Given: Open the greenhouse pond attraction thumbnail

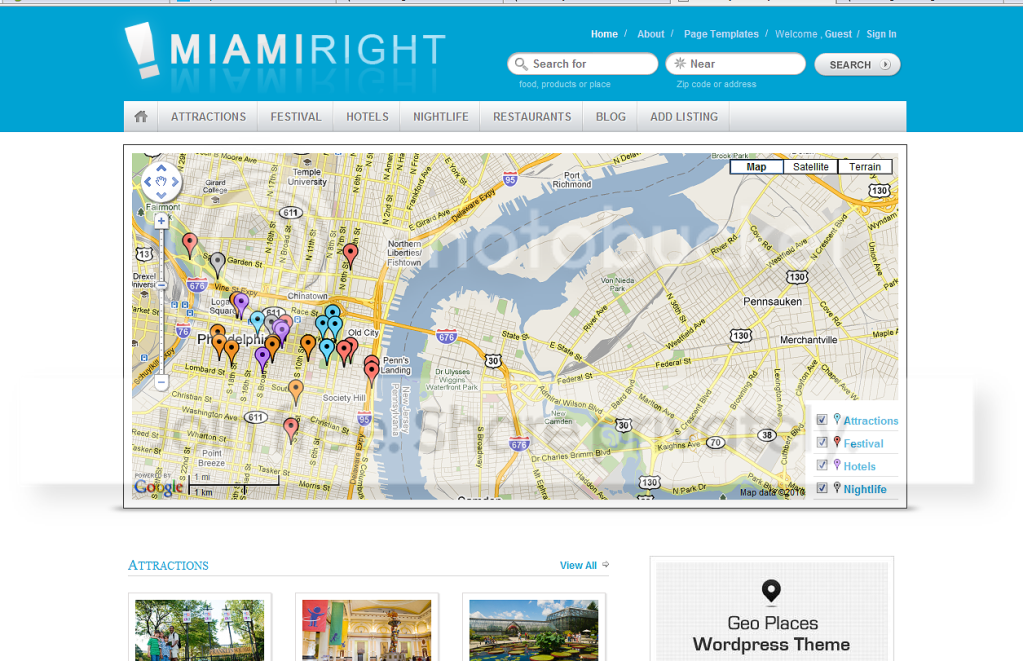Looking at the screenshot, I should coord(534,630).
